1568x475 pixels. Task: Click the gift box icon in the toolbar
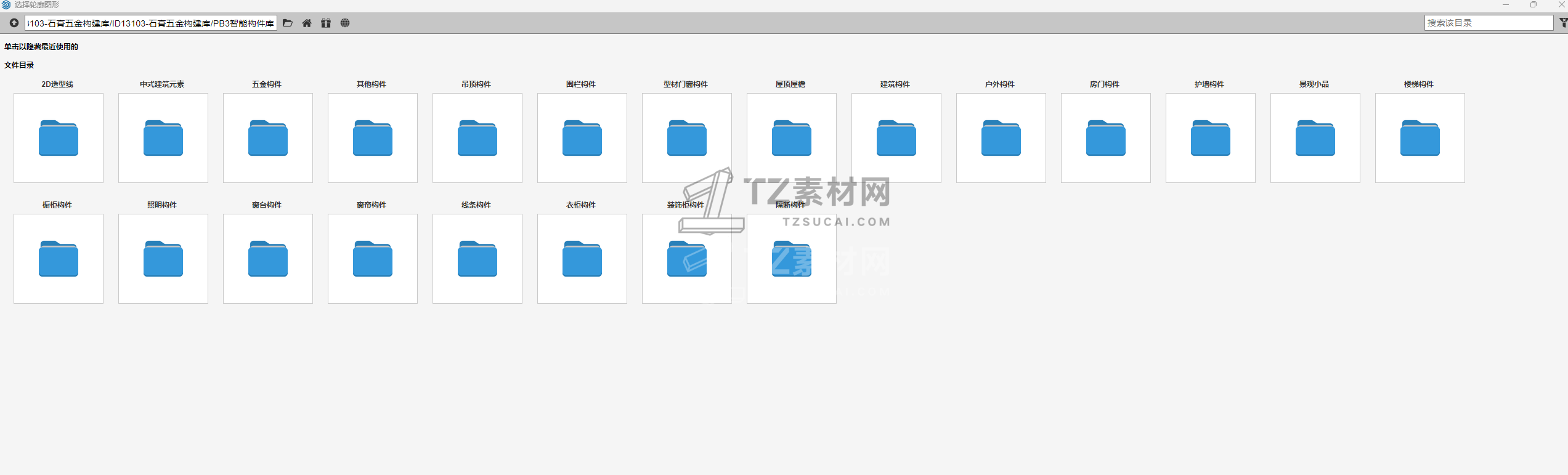point(326,23)
